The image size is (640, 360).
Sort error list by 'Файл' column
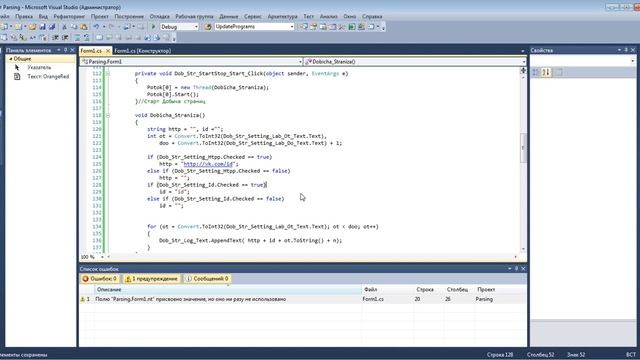387,289
